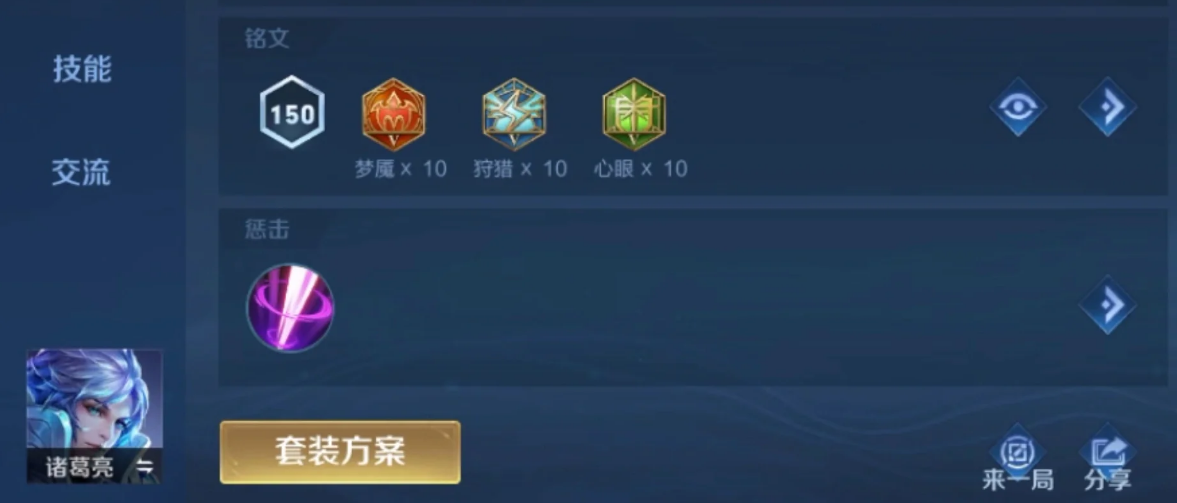Tap the 狩猎 blue inscription icon
The image size is (1177, 503).
[514, 115]
